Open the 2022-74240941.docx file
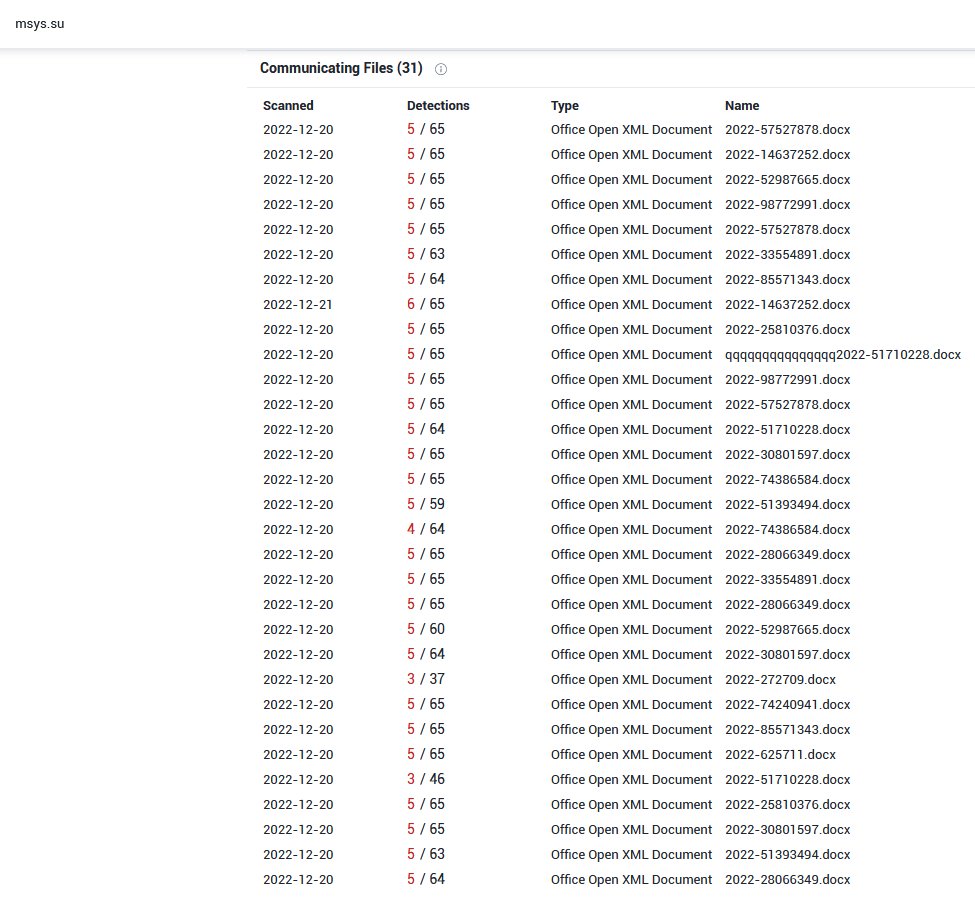Image resolution: width=975 pixels, height=897 pixels. click(787, 704)
